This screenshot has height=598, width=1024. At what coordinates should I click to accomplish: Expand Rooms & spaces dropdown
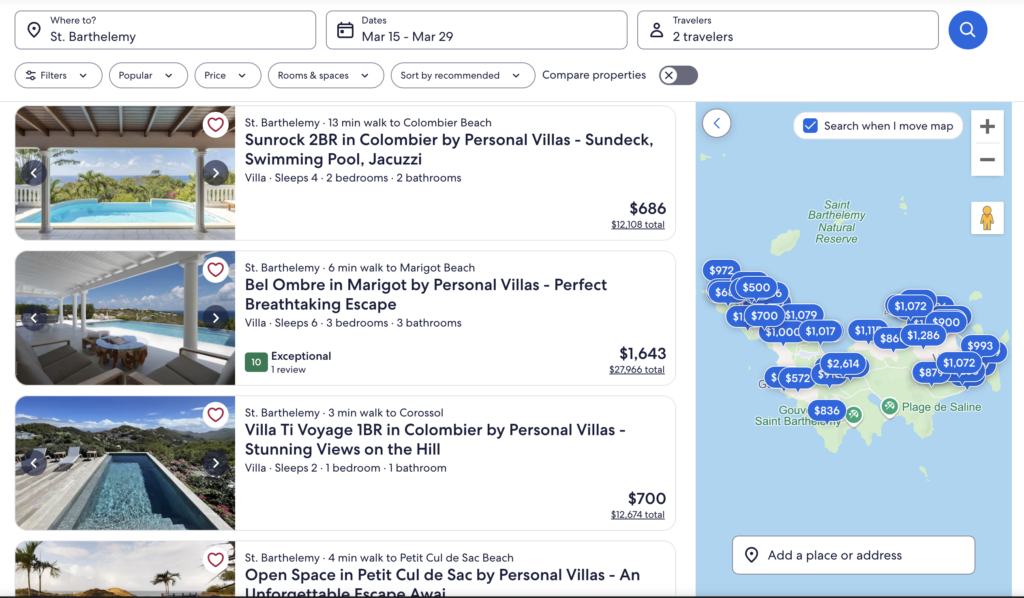326,76
